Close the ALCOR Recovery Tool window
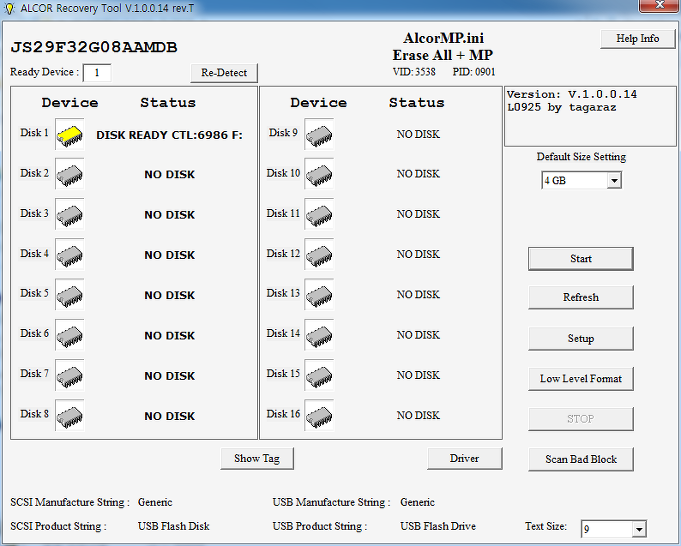 click(x=659, y=5)
